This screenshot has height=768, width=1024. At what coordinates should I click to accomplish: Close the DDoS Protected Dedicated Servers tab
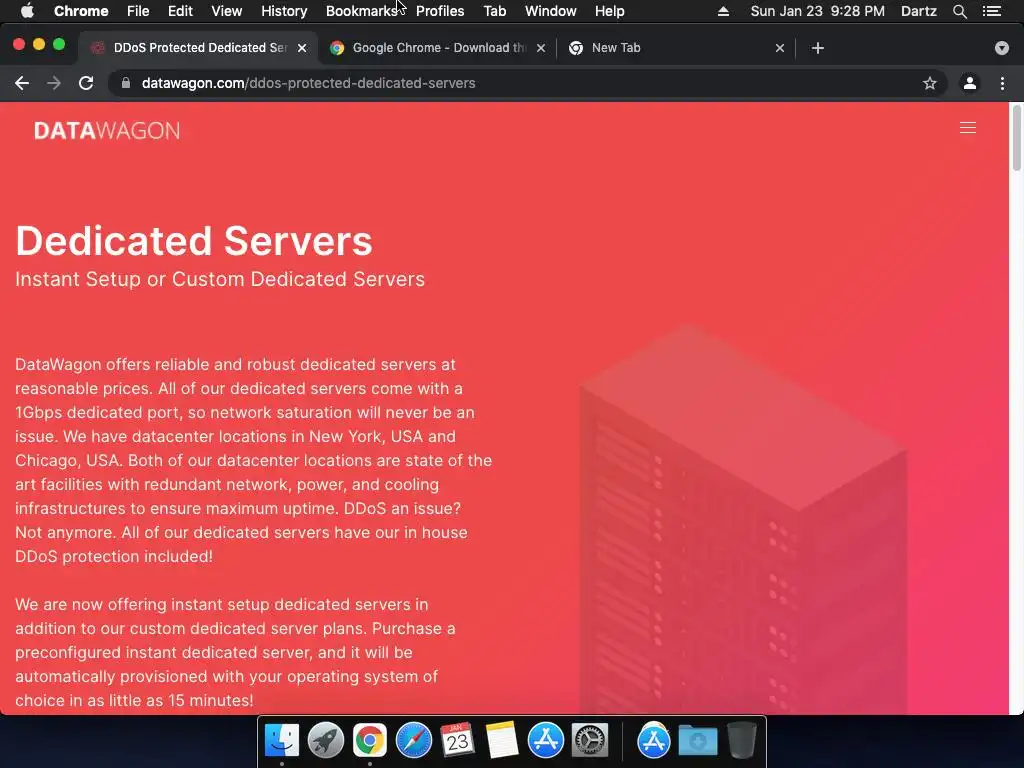302,48
